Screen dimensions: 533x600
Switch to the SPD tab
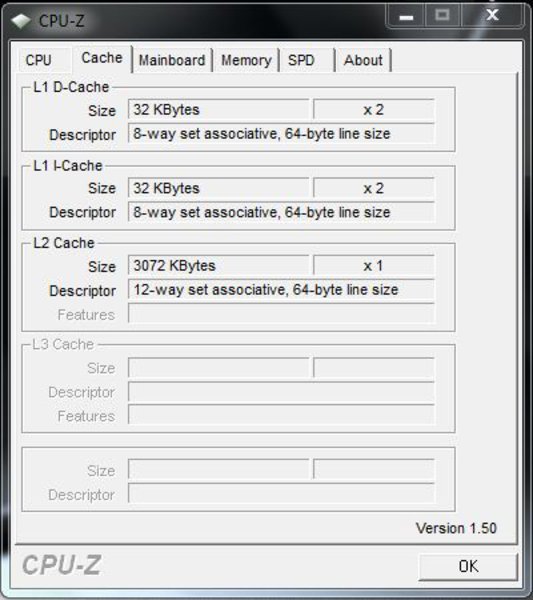tap(307, 60)
